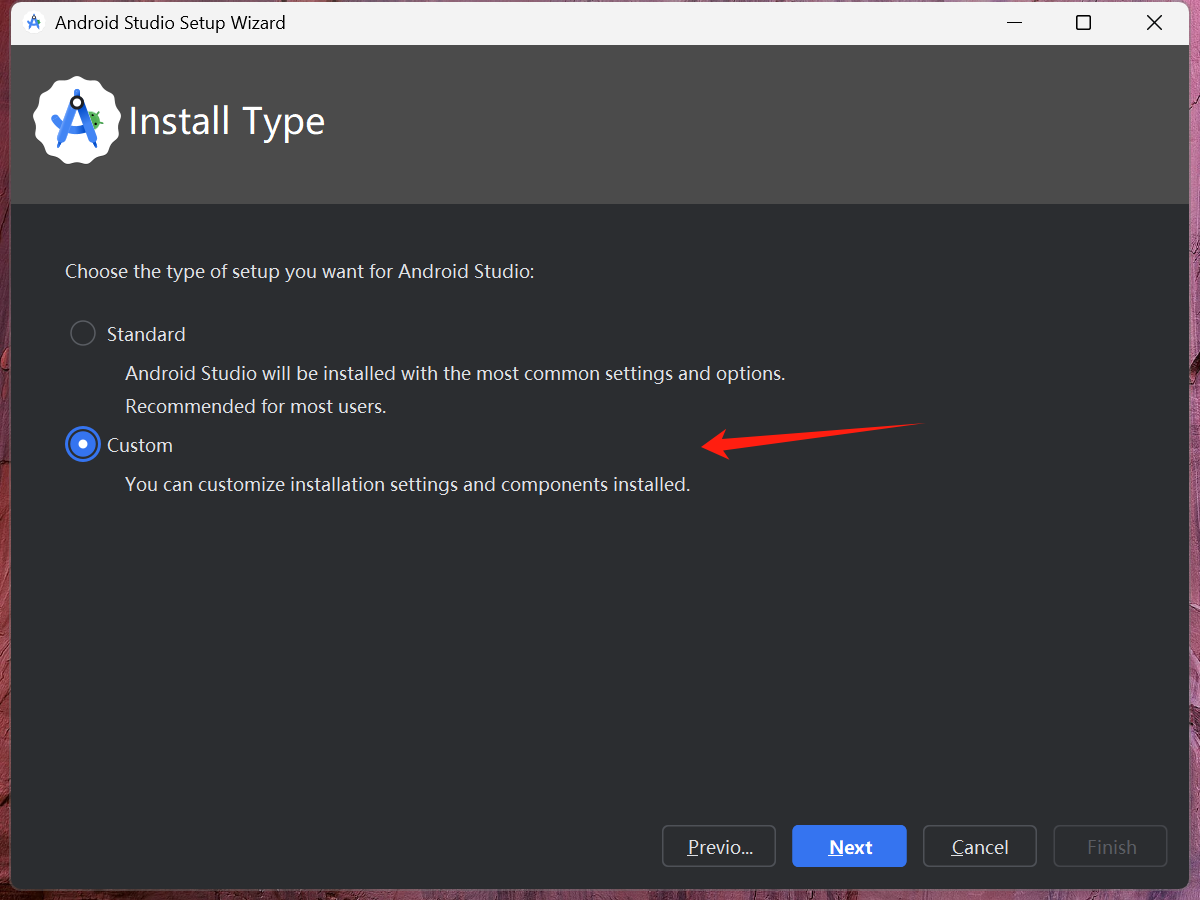The height and width of the screenshot is (900, 1200).
Task: Click 'Choose the type of setup' prompt text
Action: pyautogui.click(x=300, y=271)
